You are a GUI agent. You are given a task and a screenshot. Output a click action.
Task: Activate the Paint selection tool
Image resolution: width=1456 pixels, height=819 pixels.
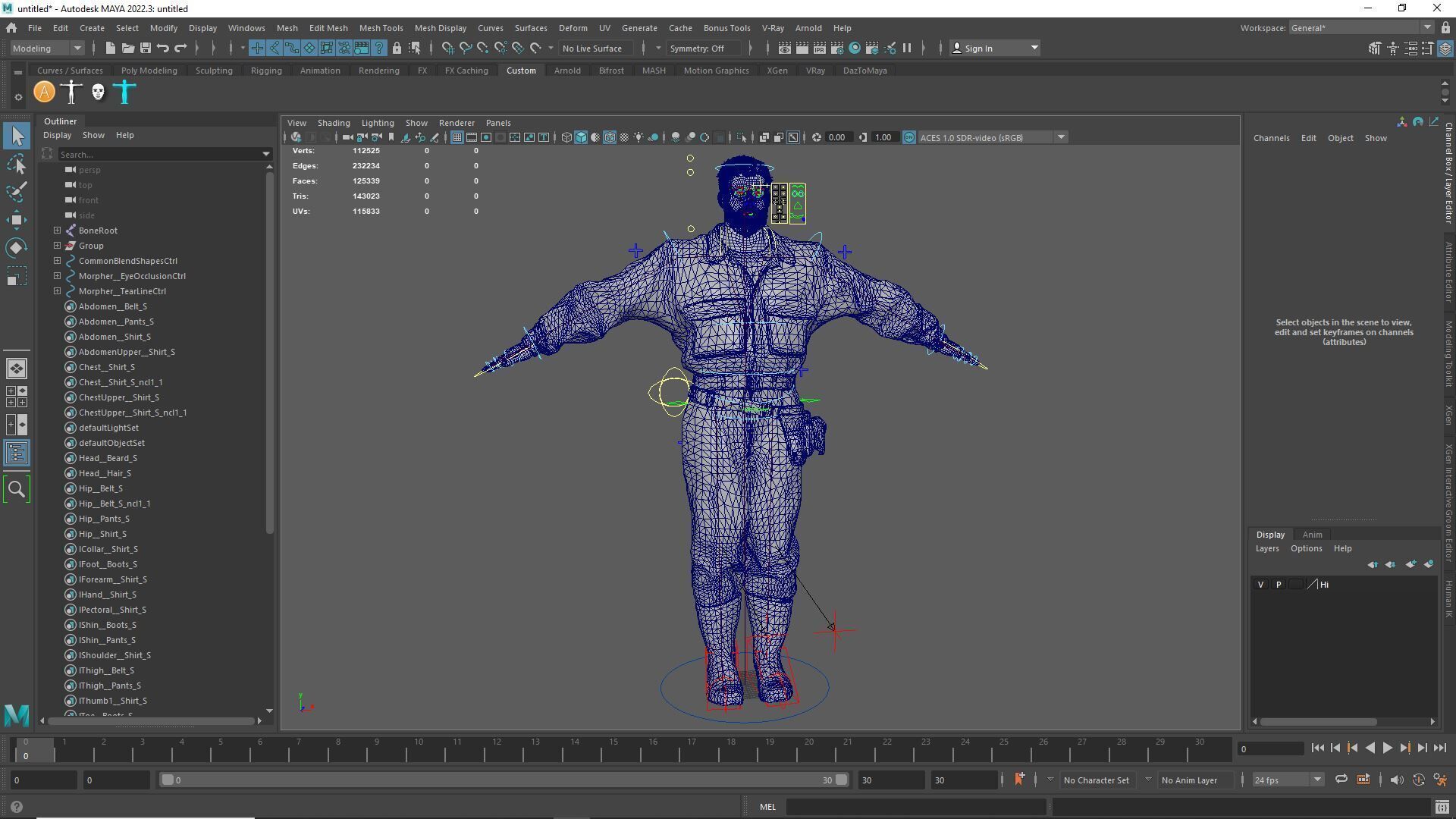point(17,191)
